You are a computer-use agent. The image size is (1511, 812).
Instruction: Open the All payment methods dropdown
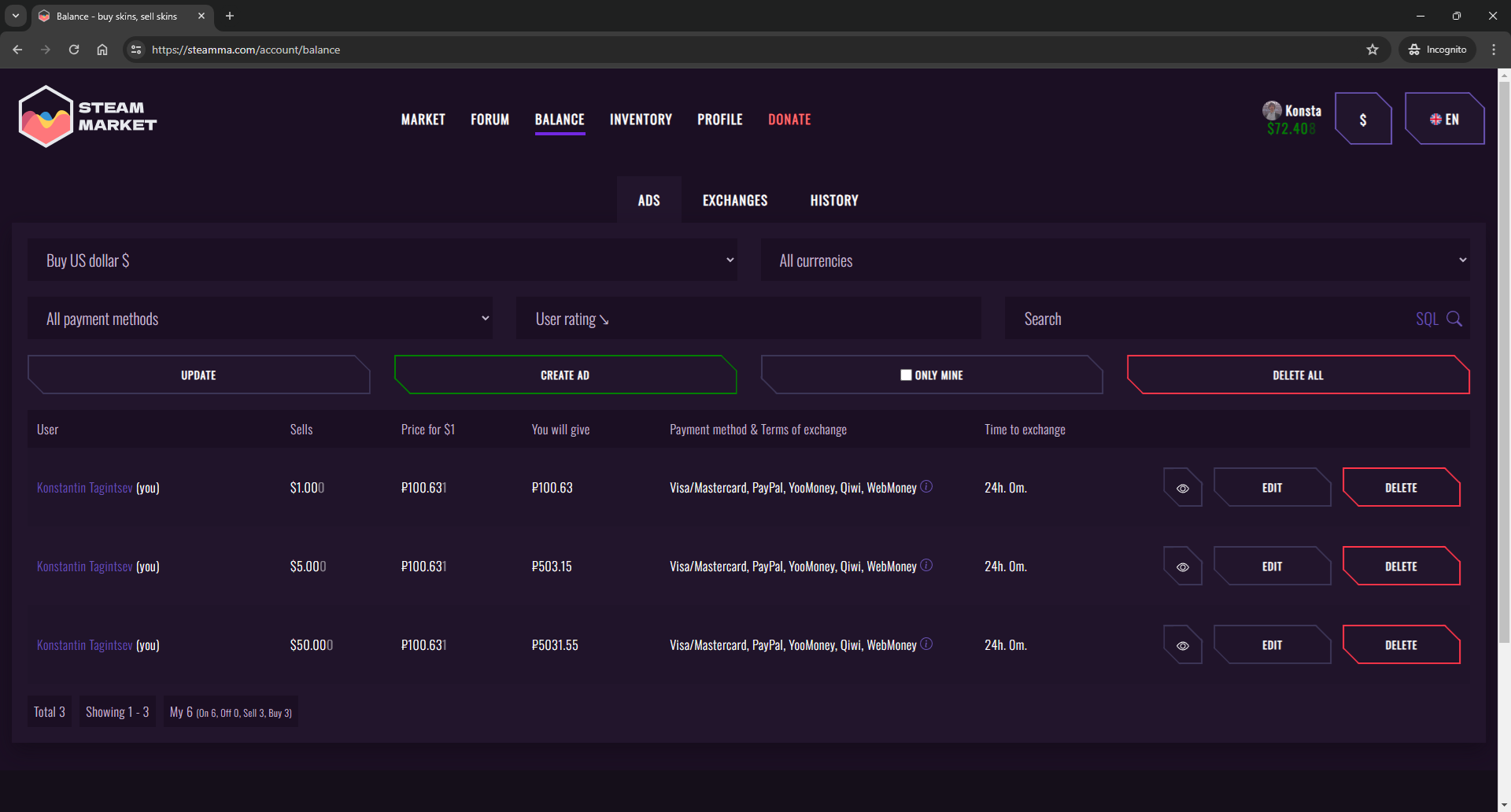[260, 319]
